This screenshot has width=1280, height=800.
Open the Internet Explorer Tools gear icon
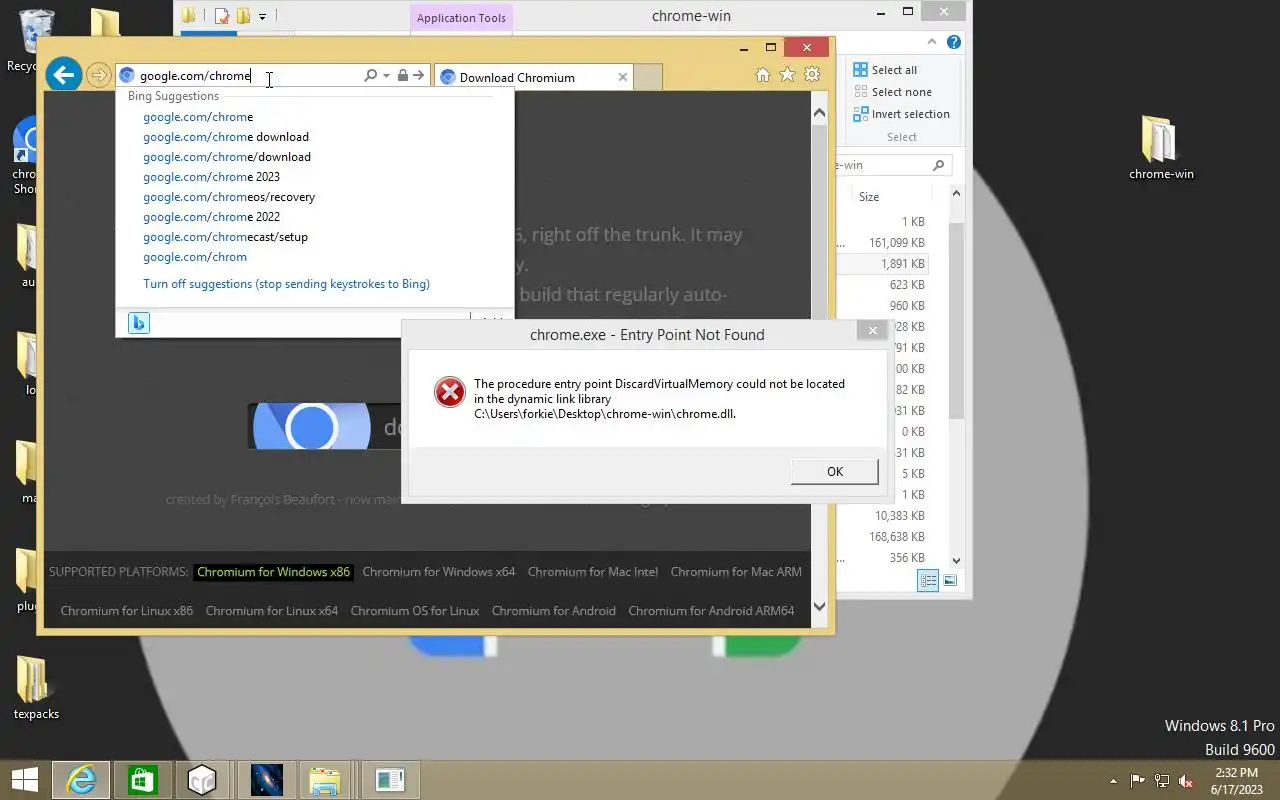click(812, 75)
